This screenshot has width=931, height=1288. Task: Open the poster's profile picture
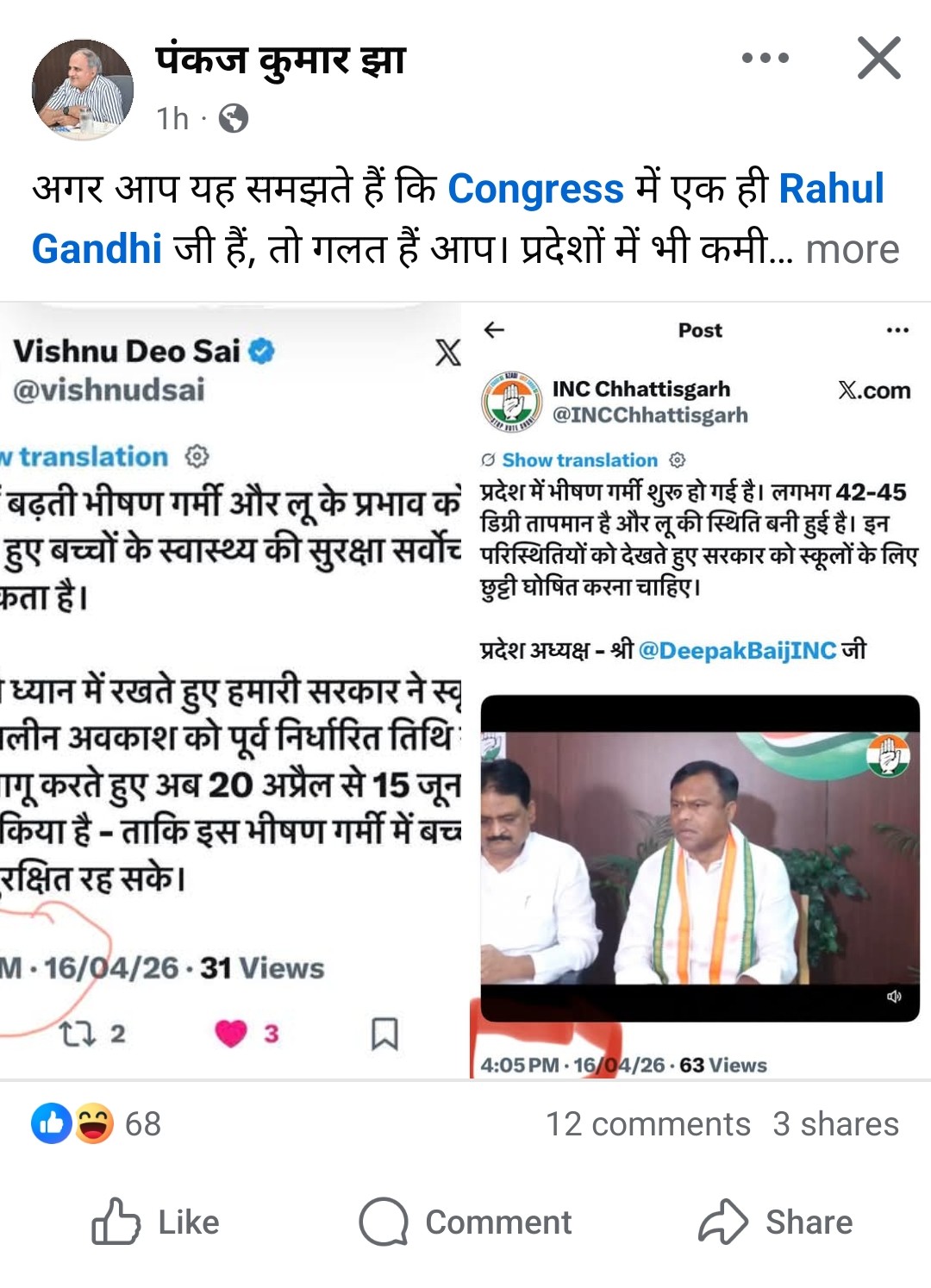coord(83,89)
